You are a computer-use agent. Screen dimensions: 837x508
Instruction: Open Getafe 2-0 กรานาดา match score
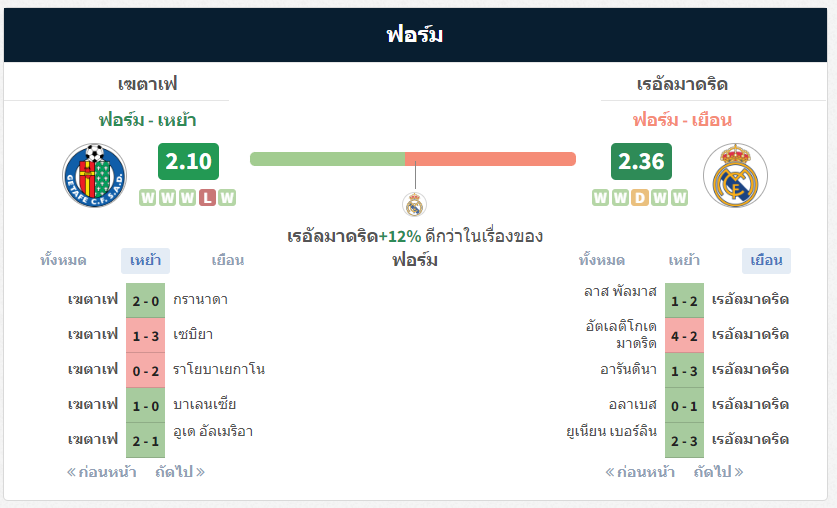(x=146, y=300)
